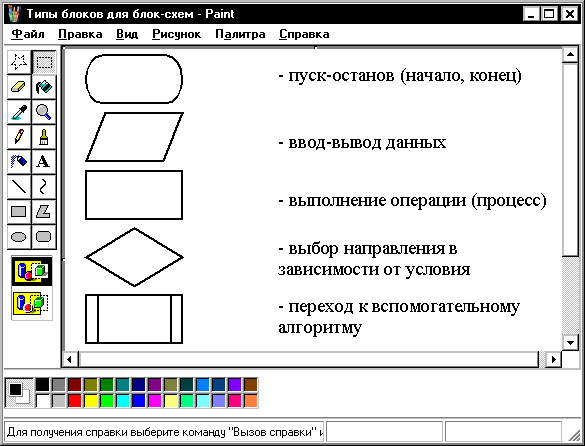Maximize the Paint window

click(550, 14)
